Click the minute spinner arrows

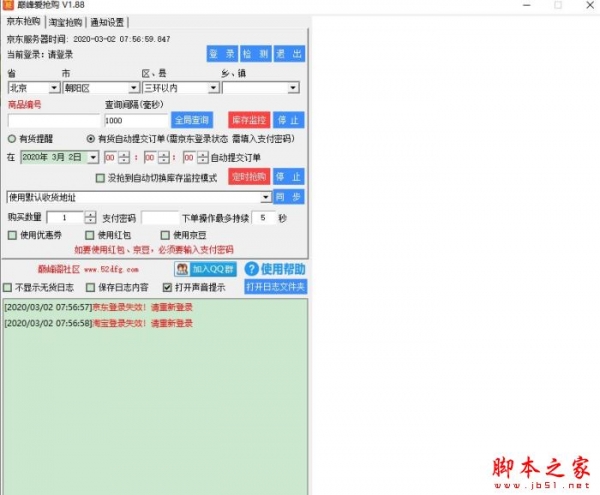163,157
